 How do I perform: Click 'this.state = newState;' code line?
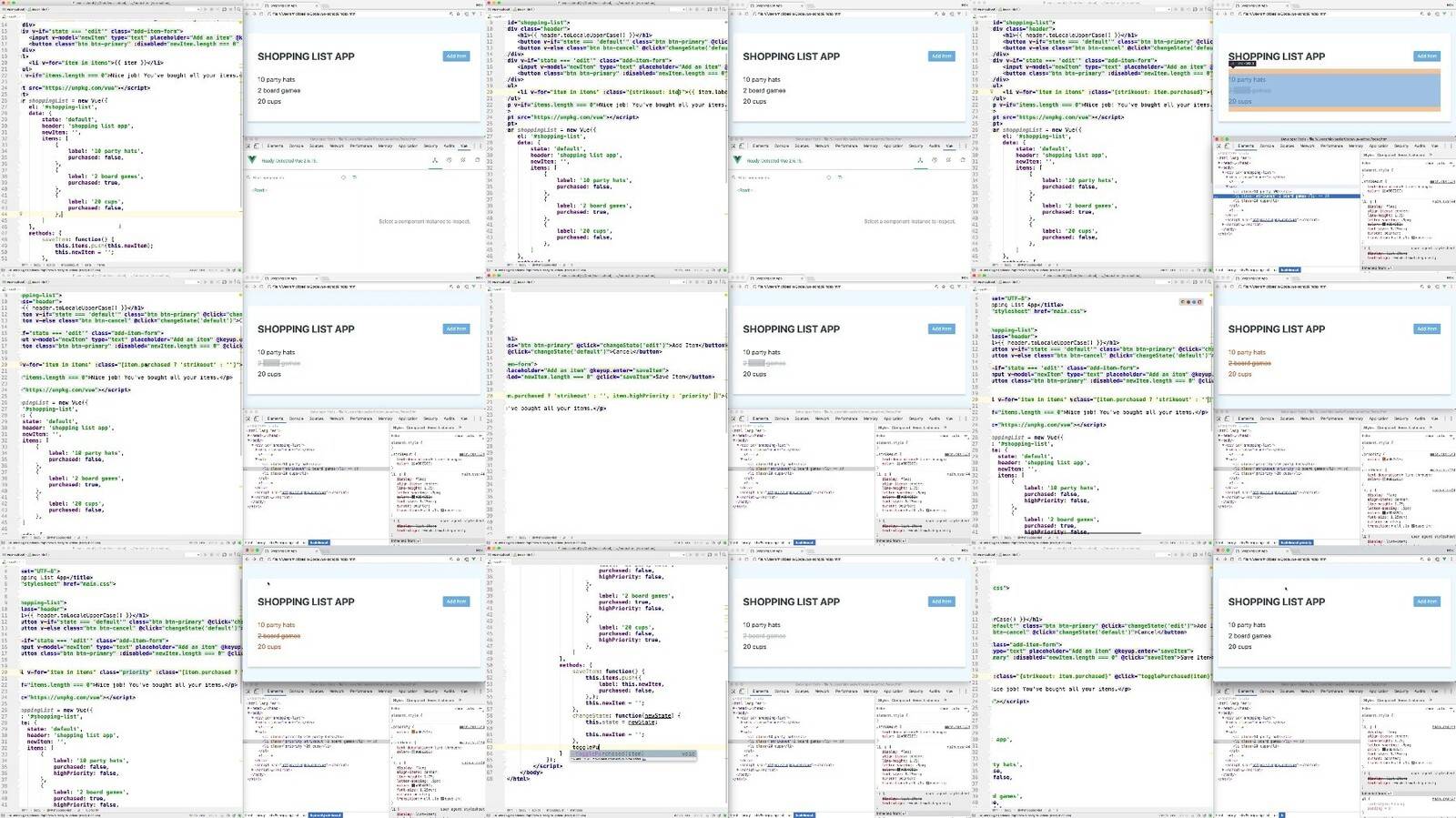[x=622, y=722]
